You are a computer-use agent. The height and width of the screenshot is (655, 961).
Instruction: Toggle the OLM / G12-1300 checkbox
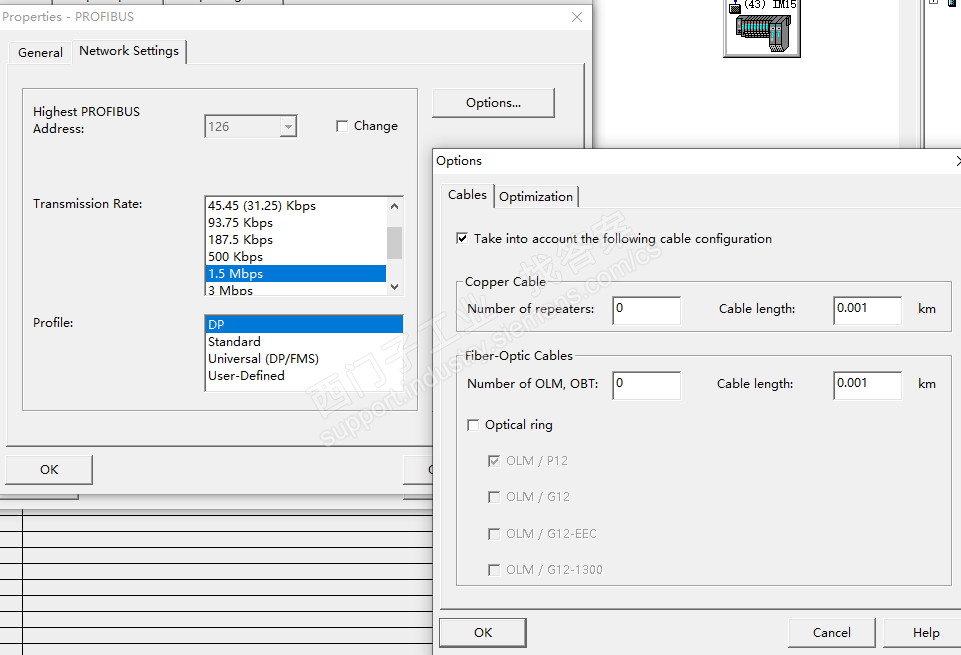[493, 570]
